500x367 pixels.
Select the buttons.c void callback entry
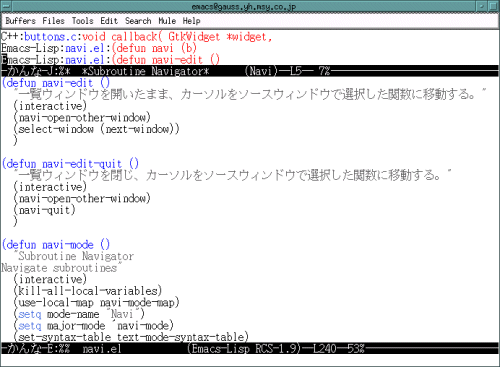(137, 37)
